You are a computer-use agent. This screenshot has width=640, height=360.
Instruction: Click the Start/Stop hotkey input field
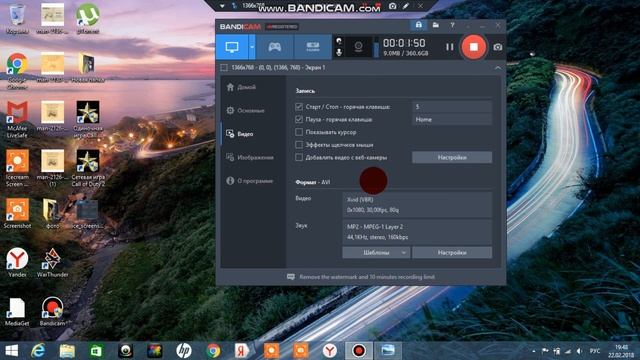(x=452, y=107)
